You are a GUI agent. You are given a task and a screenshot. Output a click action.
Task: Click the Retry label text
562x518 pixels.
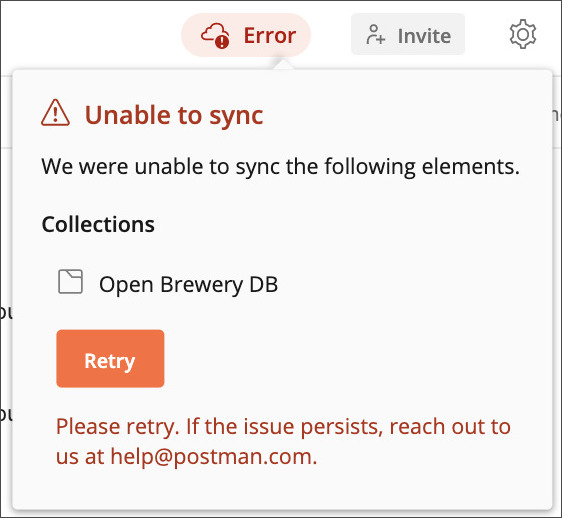pos(110,361)
